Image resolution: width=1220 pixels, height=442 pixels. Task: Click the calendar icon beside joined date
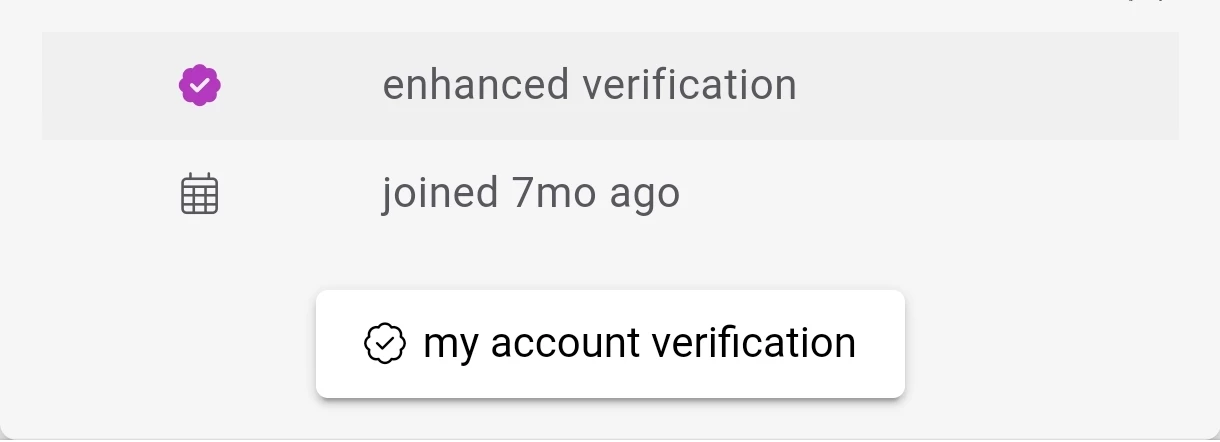[x=199, y=194]
